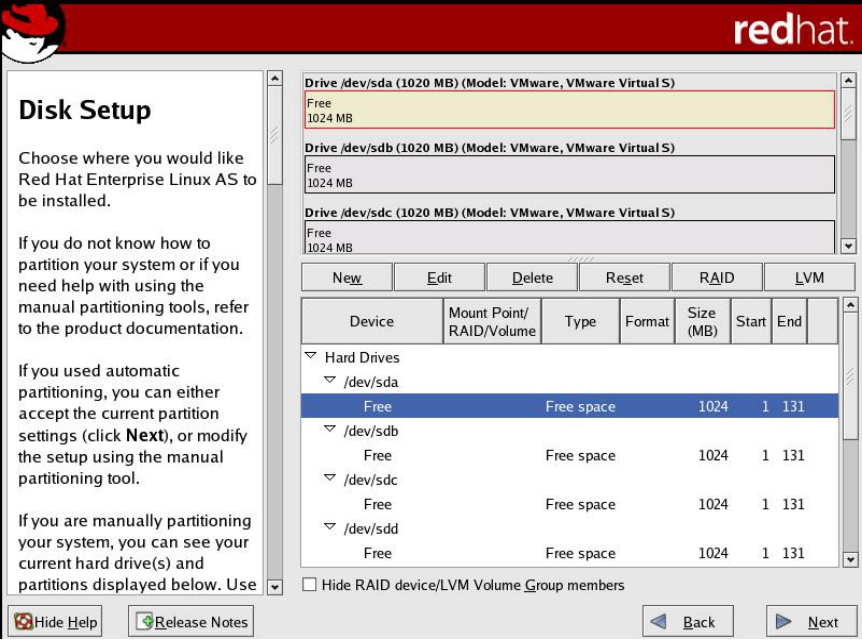
Task: Collapse the /dev/sdb tree node
Action: pyautogui.click(x=329, y=430)
